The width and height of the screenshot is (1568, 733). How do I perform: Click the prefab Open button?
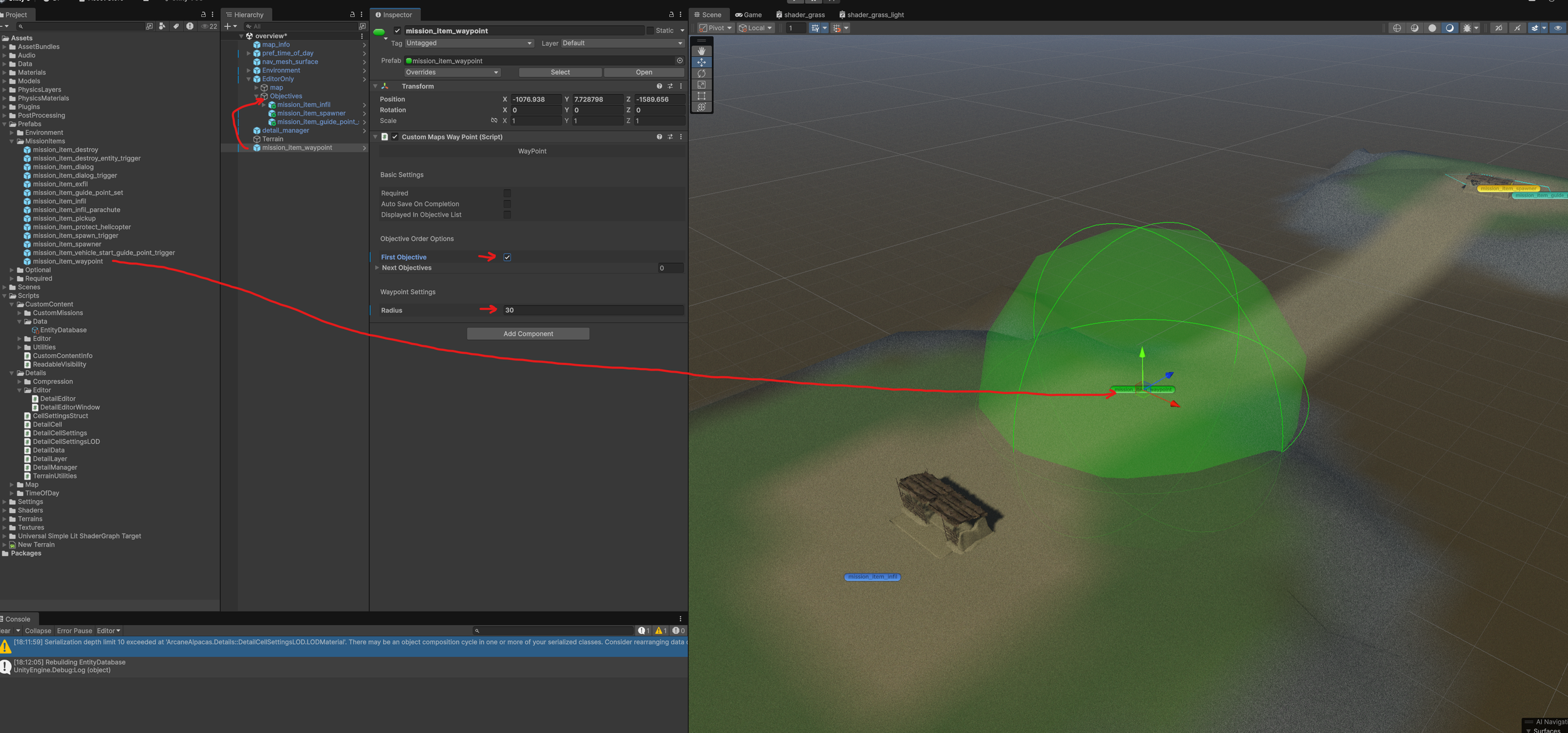[644, 72]
